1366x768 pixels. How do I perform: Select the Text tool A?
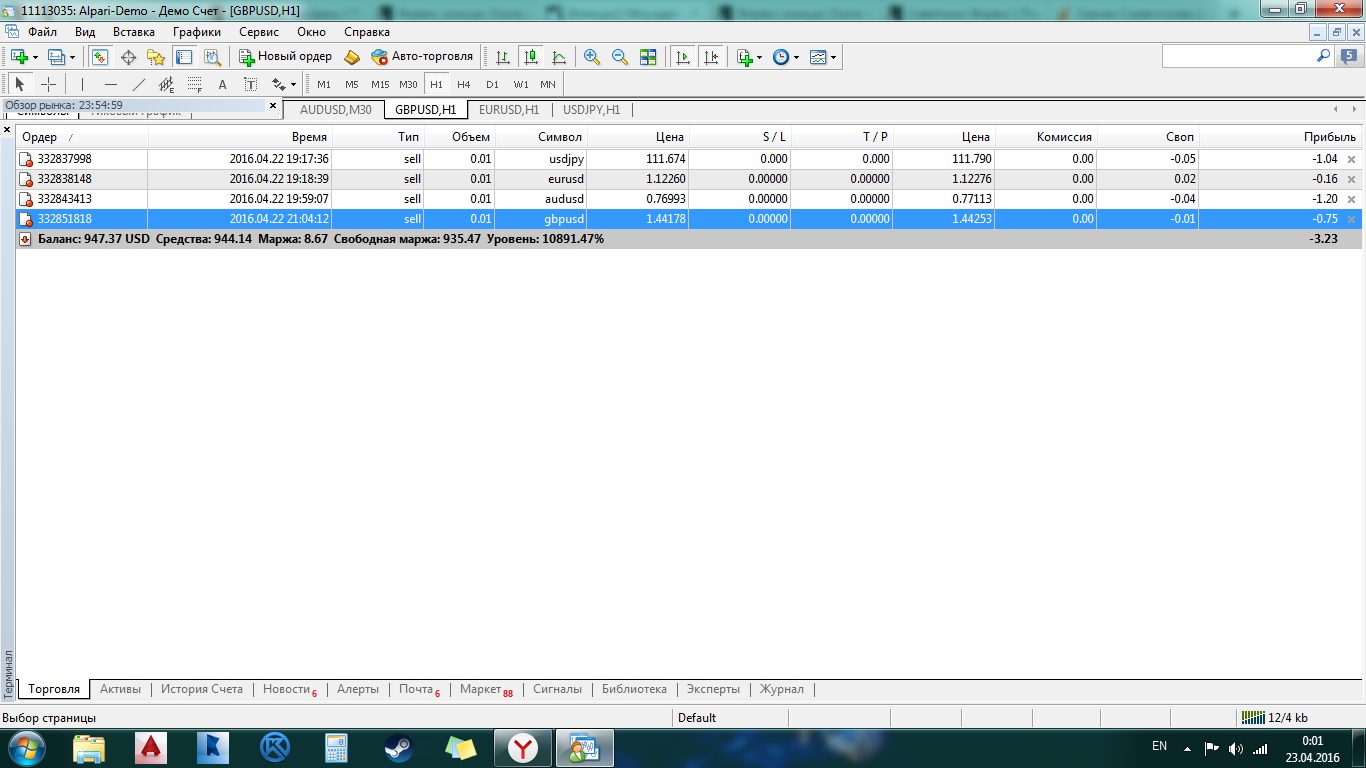pyautogui.click(x=222, y=84)
